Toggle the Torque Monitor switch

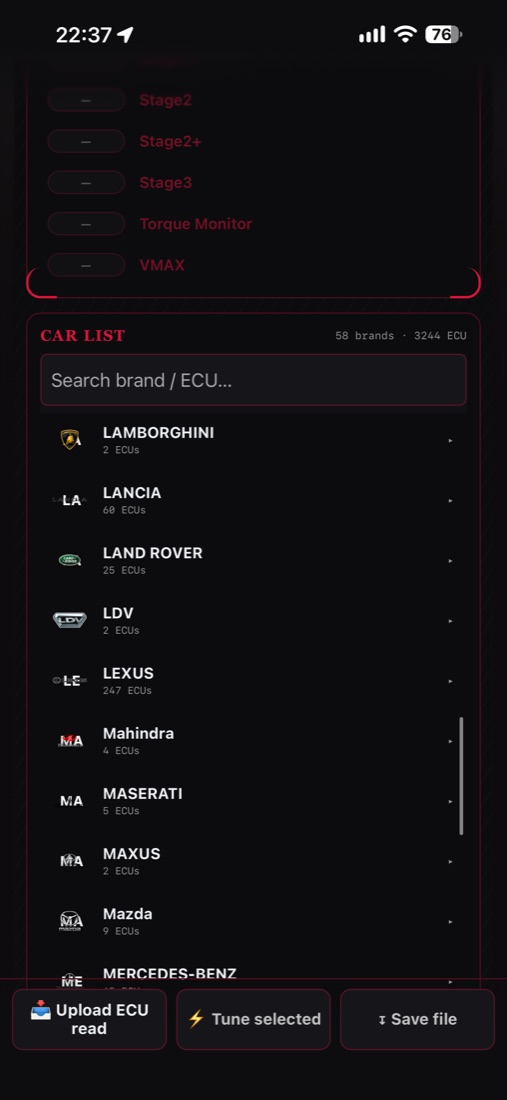pyautogui.click(x=86, y=224)
